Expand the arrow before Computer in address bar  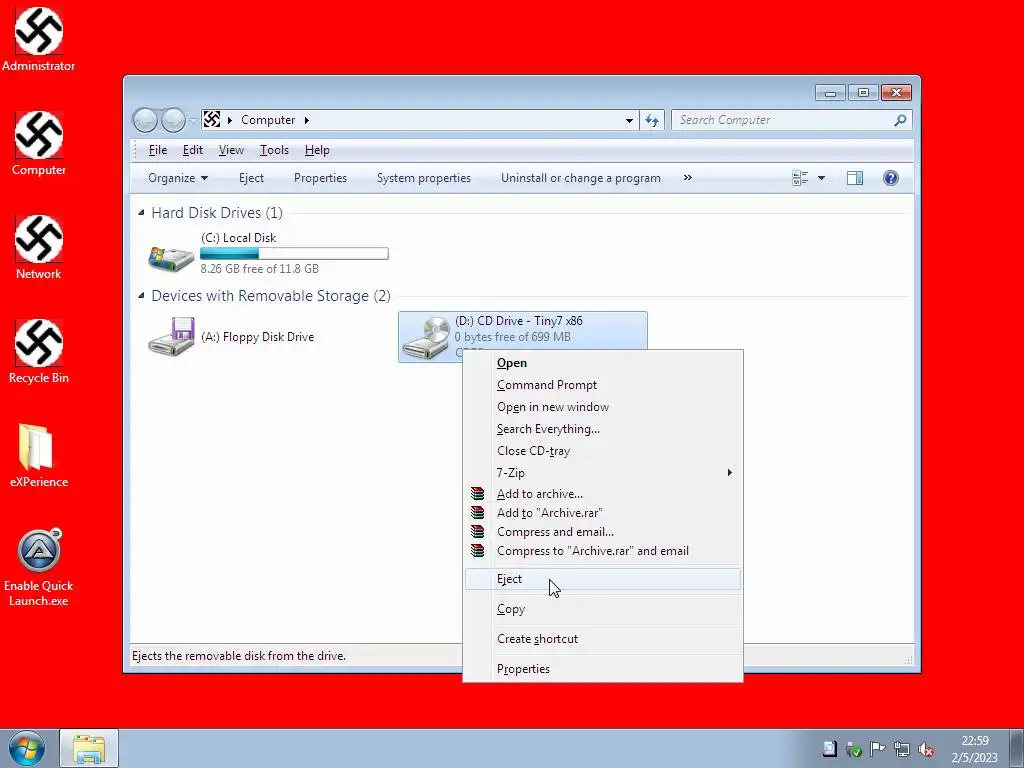[x=230, y=120]
